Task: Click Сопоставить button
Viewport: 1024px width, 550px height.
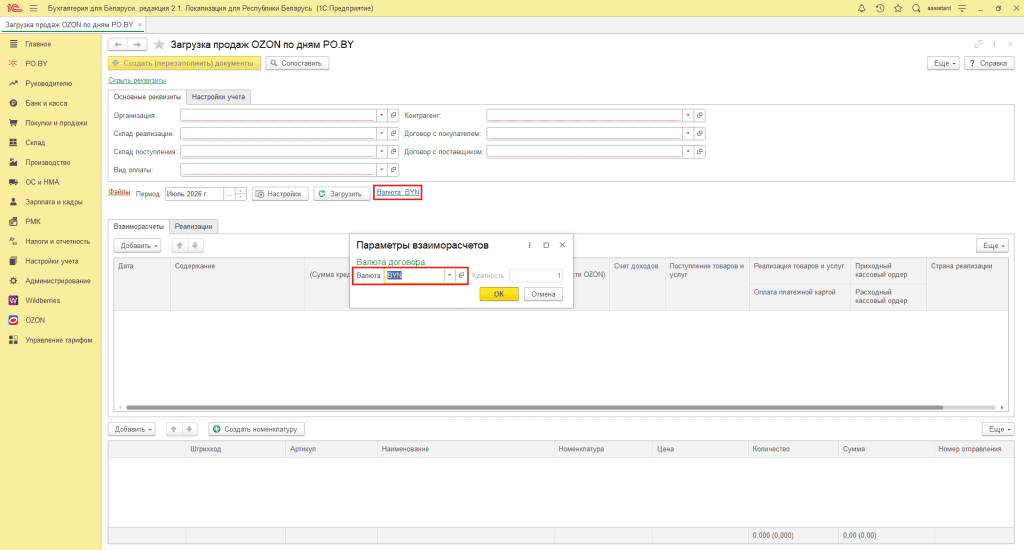Action: (x=297, y=63)
